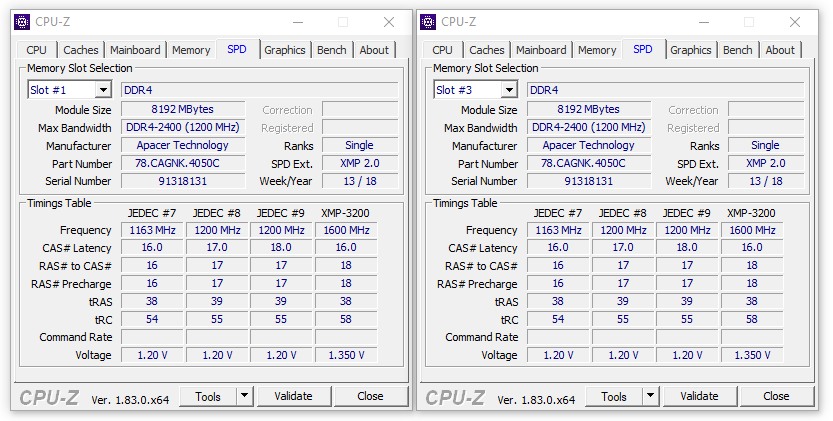Click Close button in right window
Image resolution: width=833 pixels, height=421 pixels.
[776, 397]
